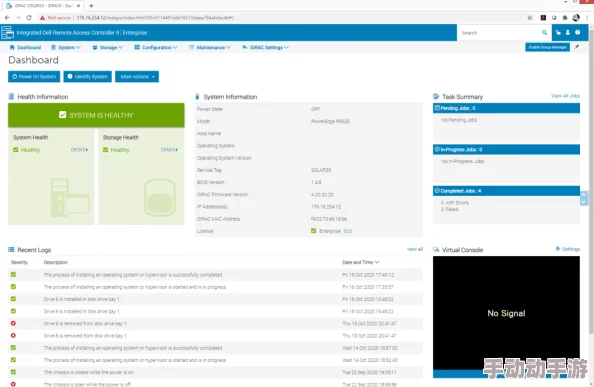Sort logs by Date and Time column

tap(360, 262)
